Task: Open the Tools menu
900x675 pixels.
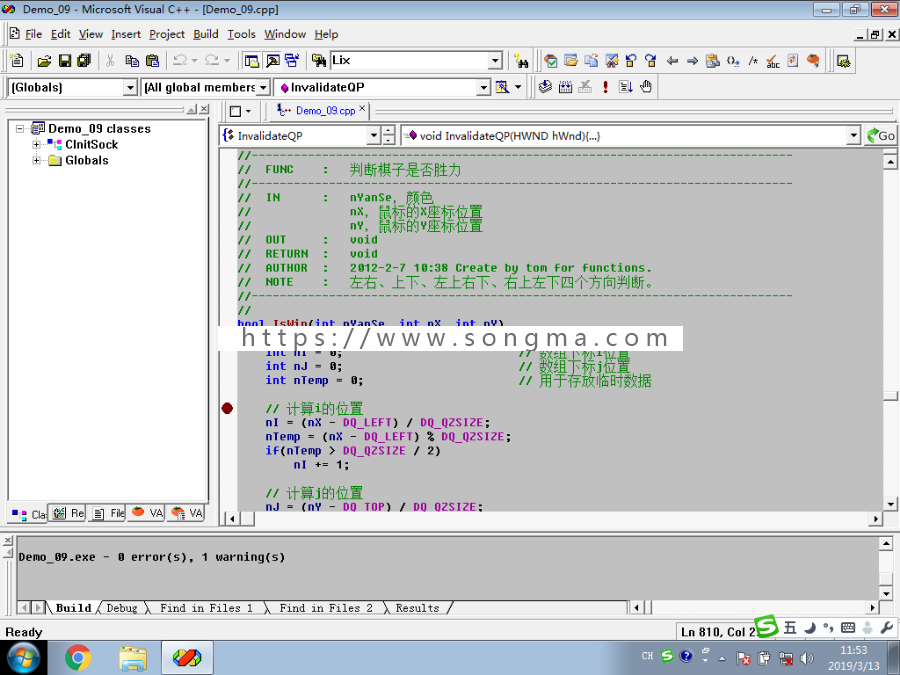Action: click(x=242, y=34)
